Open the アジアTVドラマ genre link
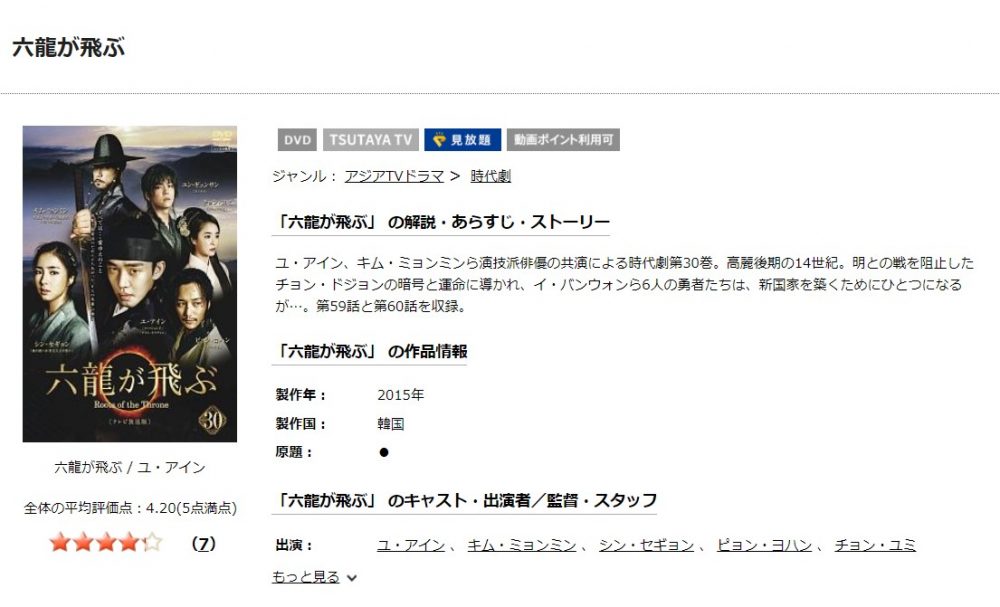This screenshot has width=1000, height=607. pyautogui.click(x=394, y=176)
